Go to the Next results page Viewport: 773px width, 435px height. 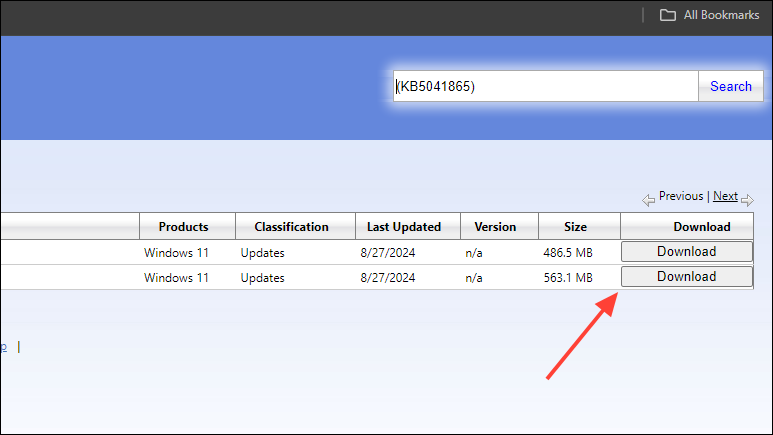tap(725, 196)
